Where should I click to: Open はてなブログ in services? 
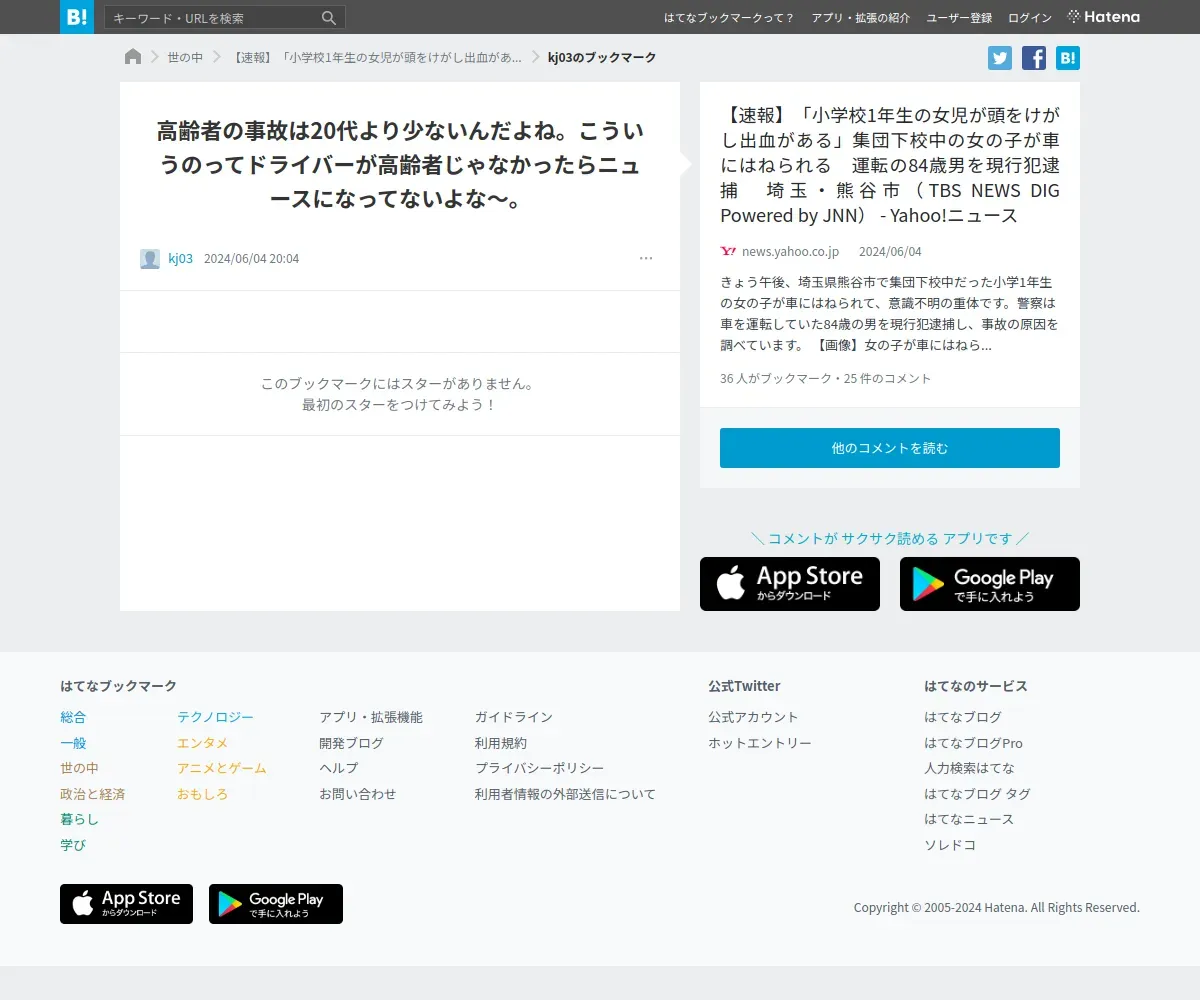(963, 717)
